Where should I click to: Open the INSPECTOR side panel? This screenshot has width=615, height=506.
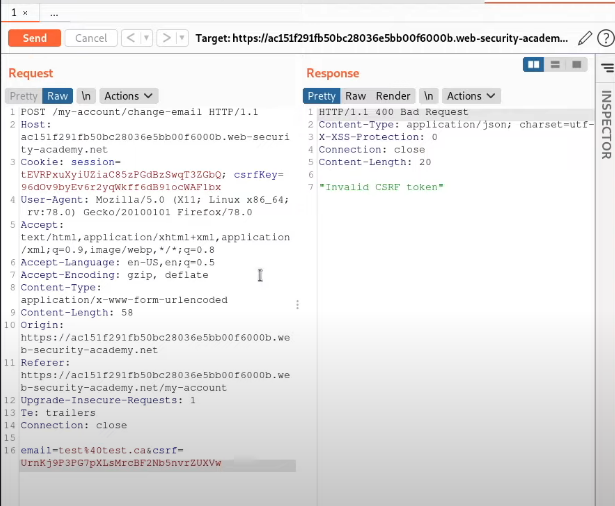606,125
